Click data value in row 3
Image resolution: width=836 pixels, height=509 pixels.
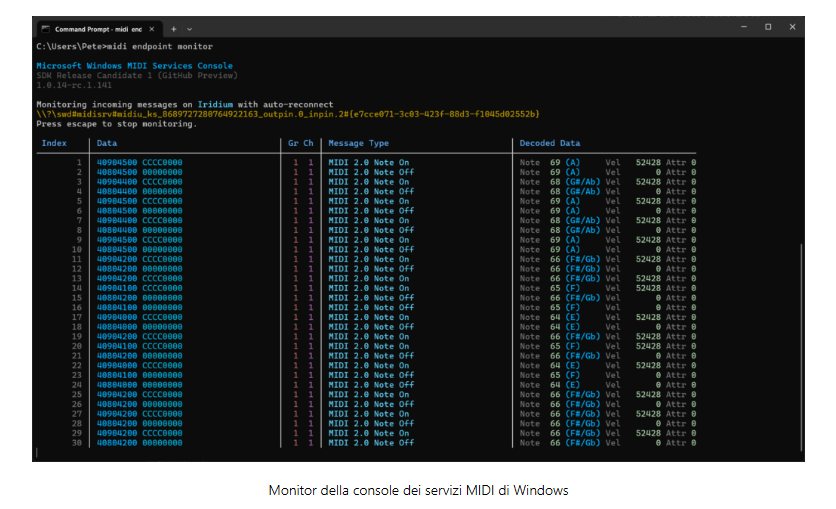tap(139, 182)
